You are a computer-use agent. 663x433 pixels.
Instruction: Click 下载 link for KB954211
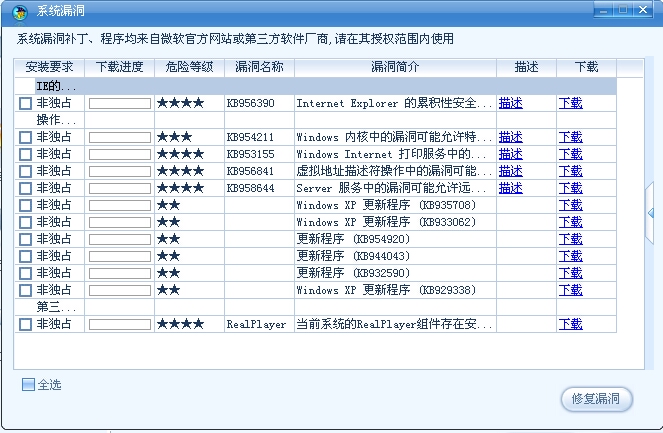point(570,137)
